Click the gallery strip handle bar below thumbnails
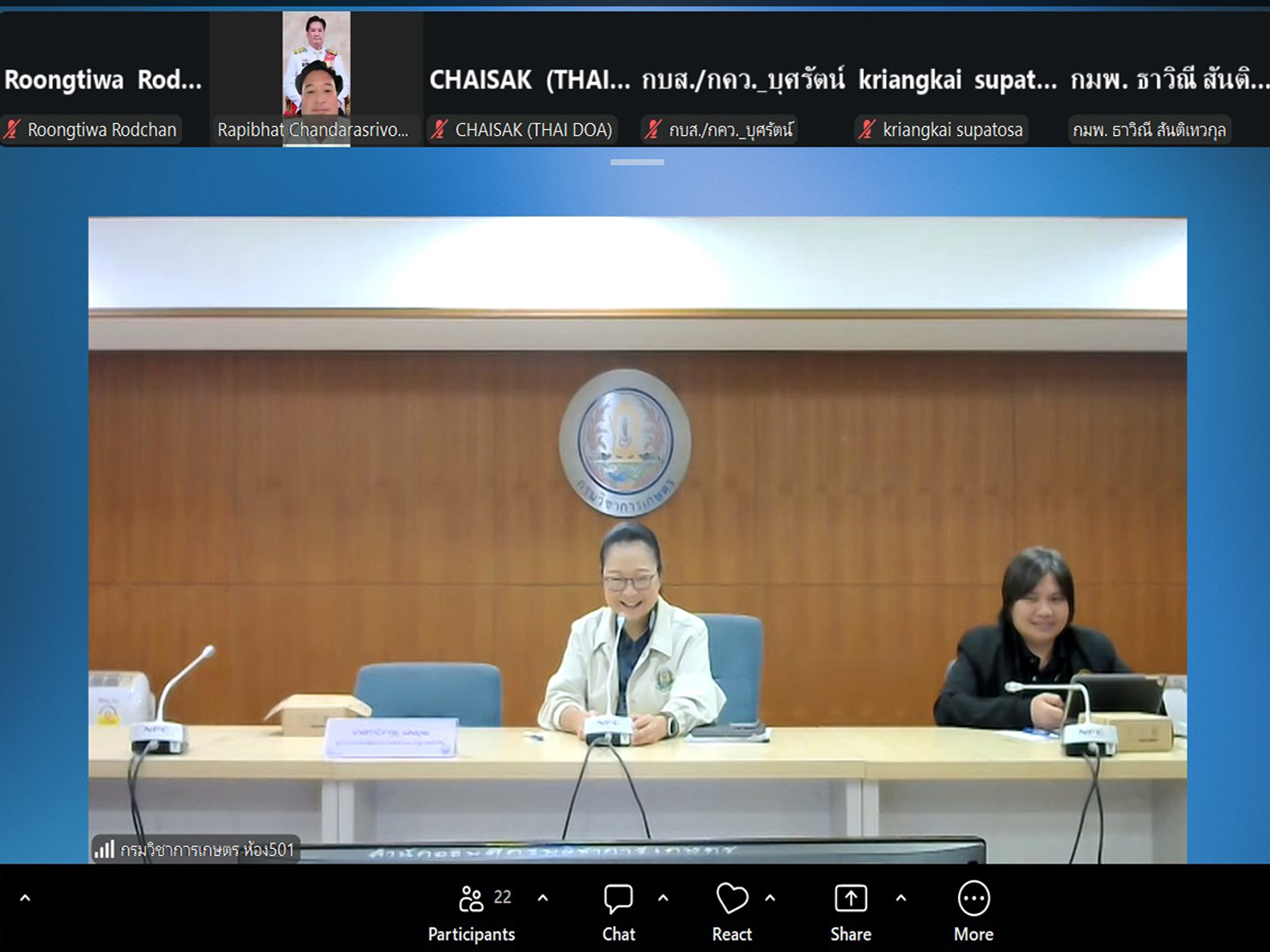1270x952 pixels. pos(637,162)
